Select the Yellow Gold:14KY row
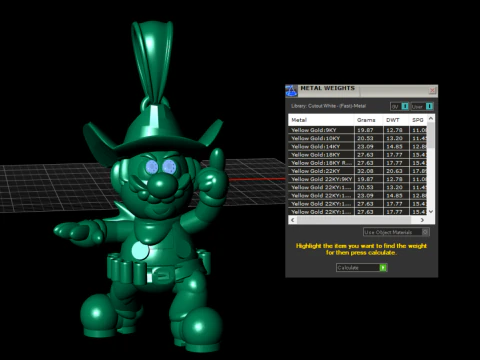The image size is (480, 360). (357, 146)
